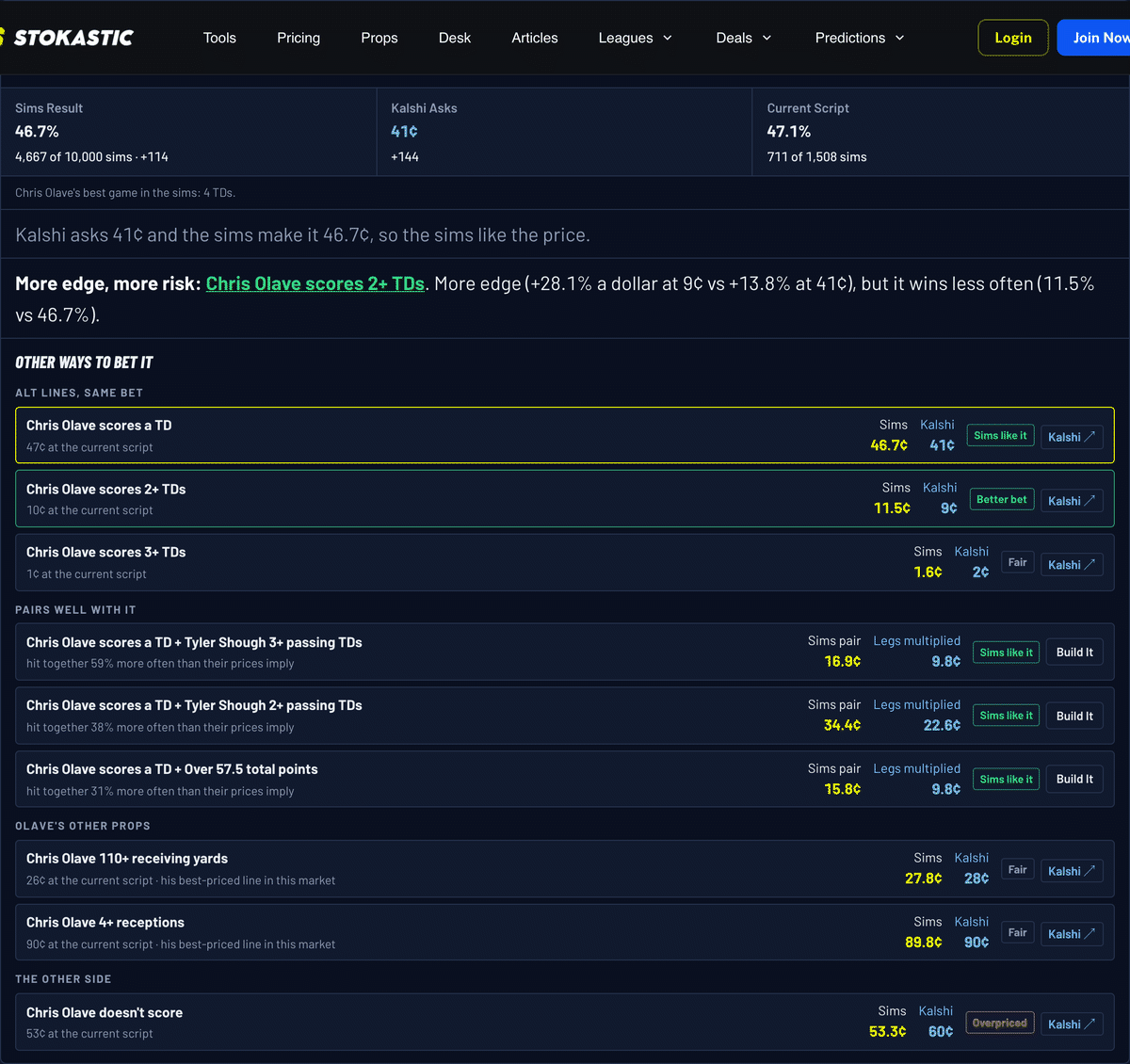Viewport: 1130px width, 1064px height.
Task: Click the Sims Result 46.7% value
Action: (x=37, y=132)
